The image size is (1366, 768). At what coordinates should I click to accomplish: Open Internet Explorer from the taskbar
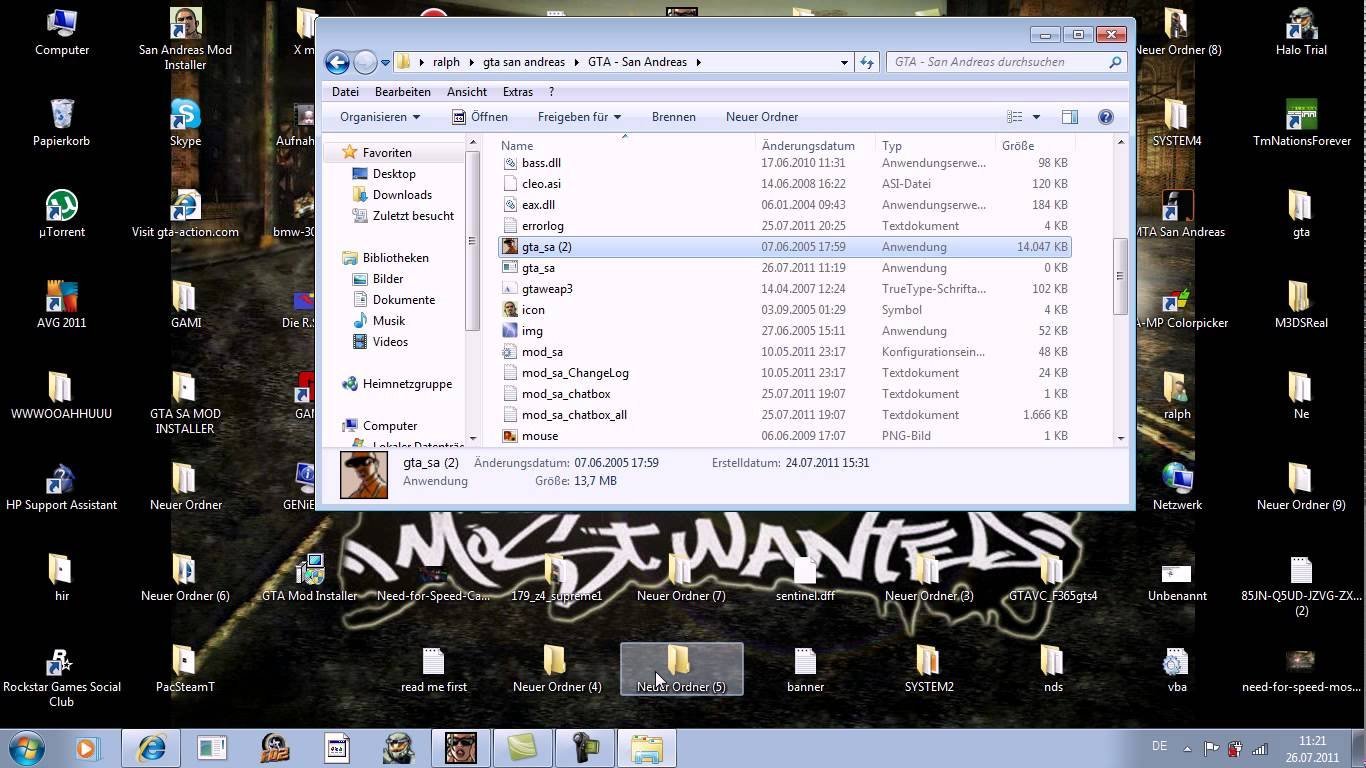152,748
